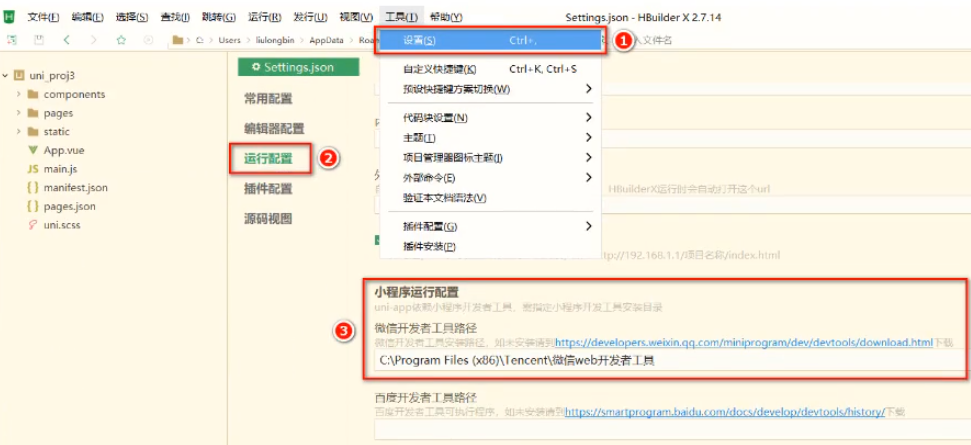Image resolution: width=971 pixels, height=445 pixels.
Task: Click the uni_proj3 project icon
Action: pyautogui.click(x=19, y=76)
